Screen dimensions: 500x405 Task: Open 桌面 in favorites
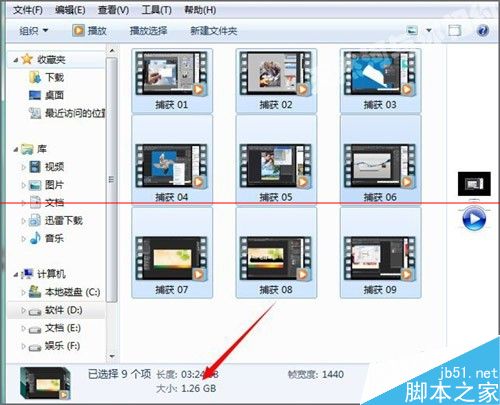(x=46, y=95)
